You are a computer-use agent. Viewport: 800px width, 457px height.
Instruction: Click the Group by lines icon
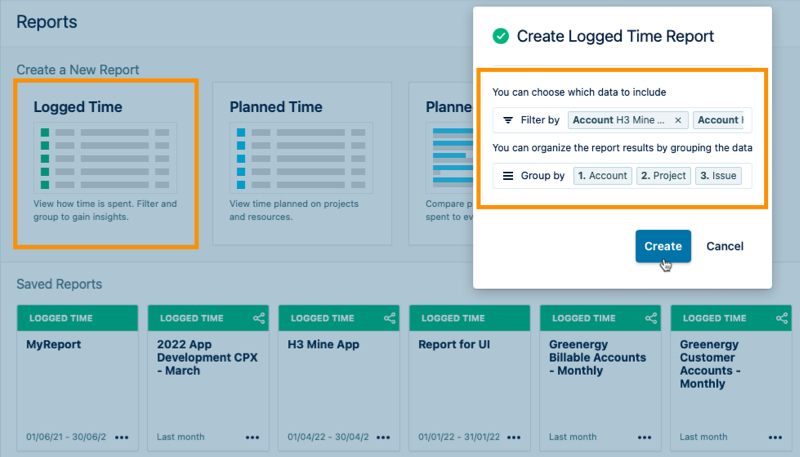tap(508, 175)
